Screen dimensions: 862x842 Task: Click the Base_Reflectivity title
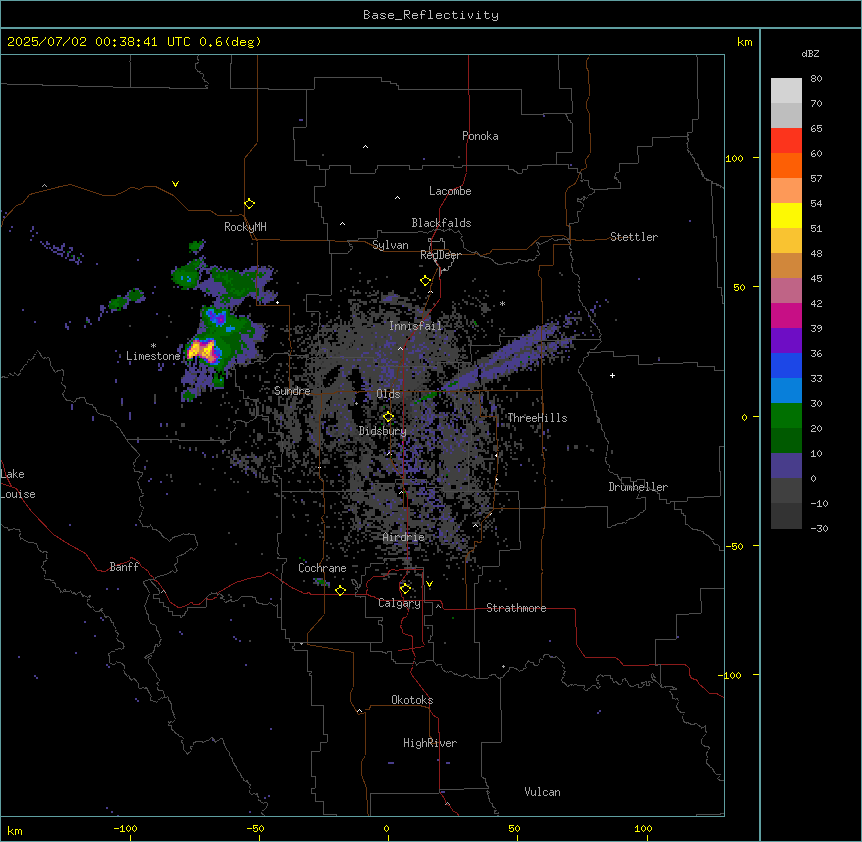point(431,15)
